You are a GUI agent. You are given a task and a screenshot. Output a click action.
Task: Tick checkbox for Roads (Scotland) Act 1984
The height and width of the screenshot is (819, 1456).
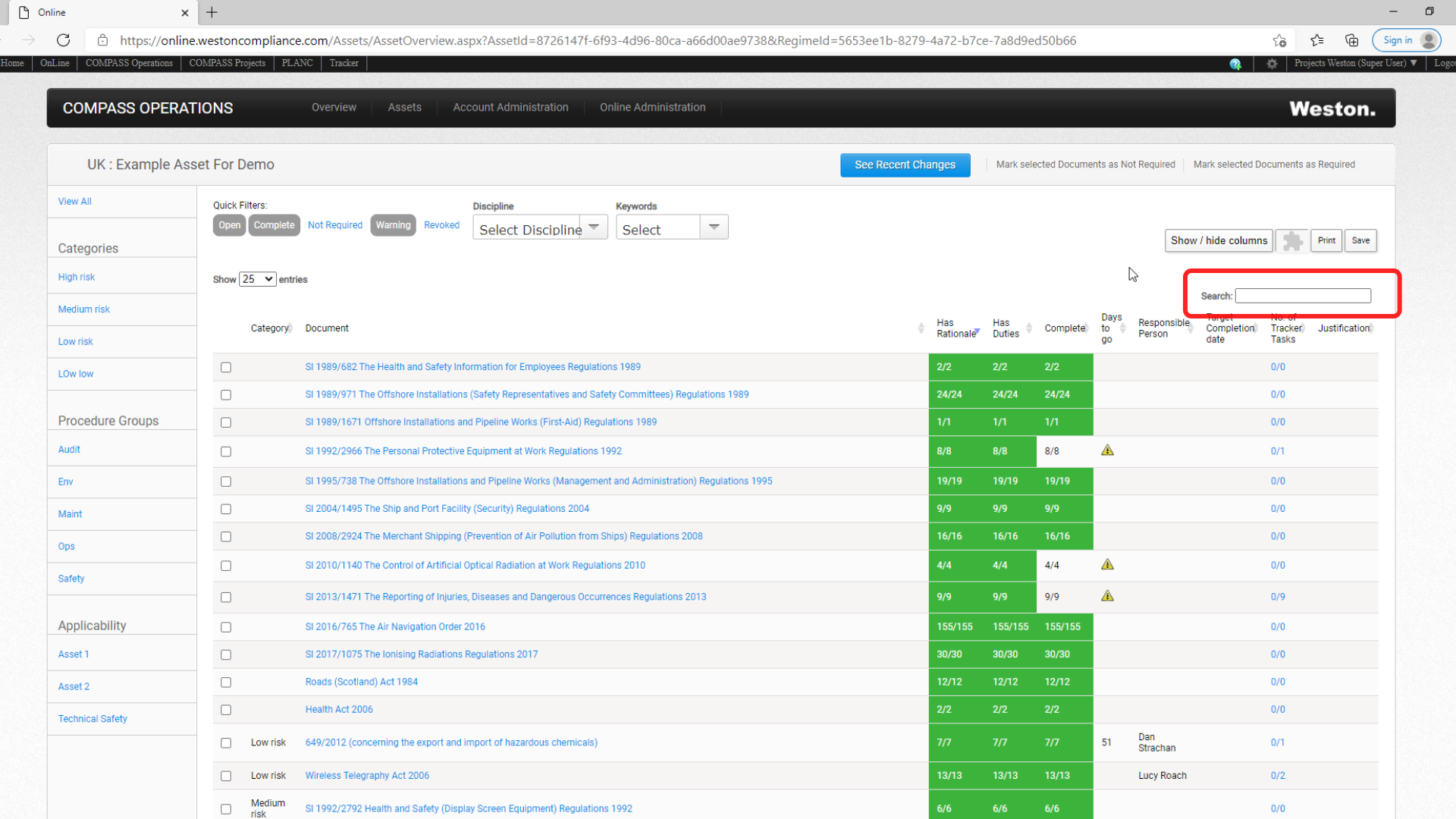[x=226, y=682]
